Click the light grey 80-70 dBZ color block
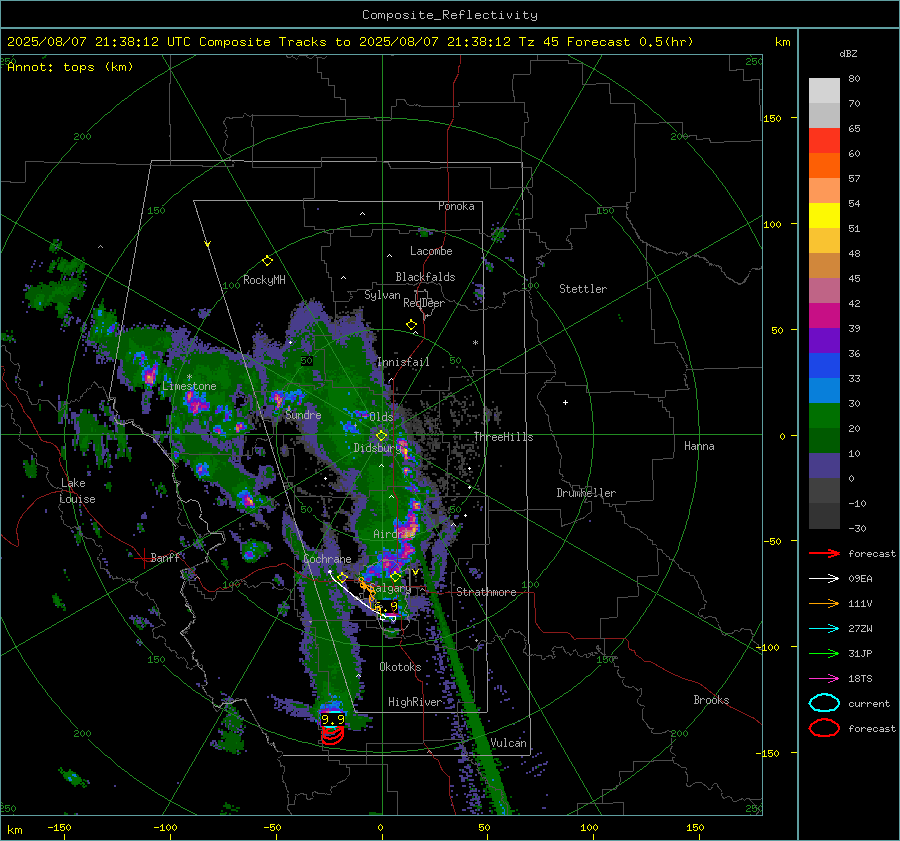Screen dimensions: 900x841 click(824, 91)
